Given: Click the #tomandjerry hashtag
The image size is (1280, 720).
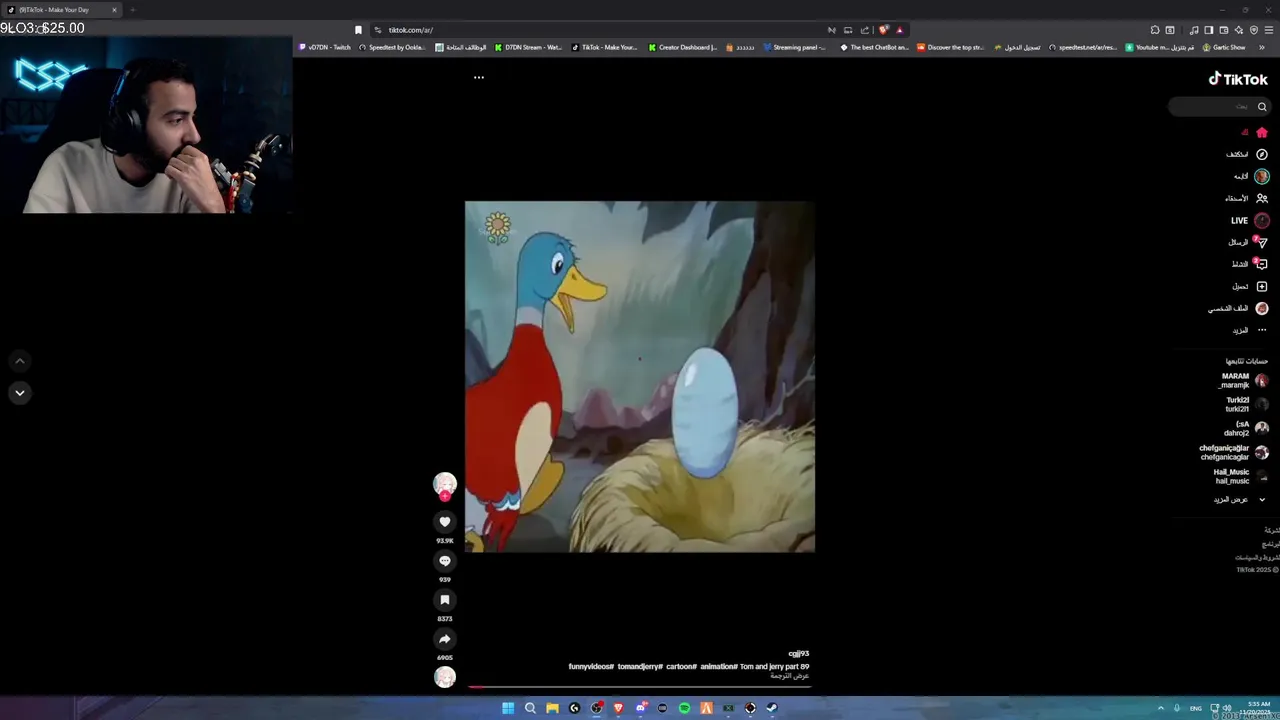Looking at the screenshot, I should click(x=640, y=666).
